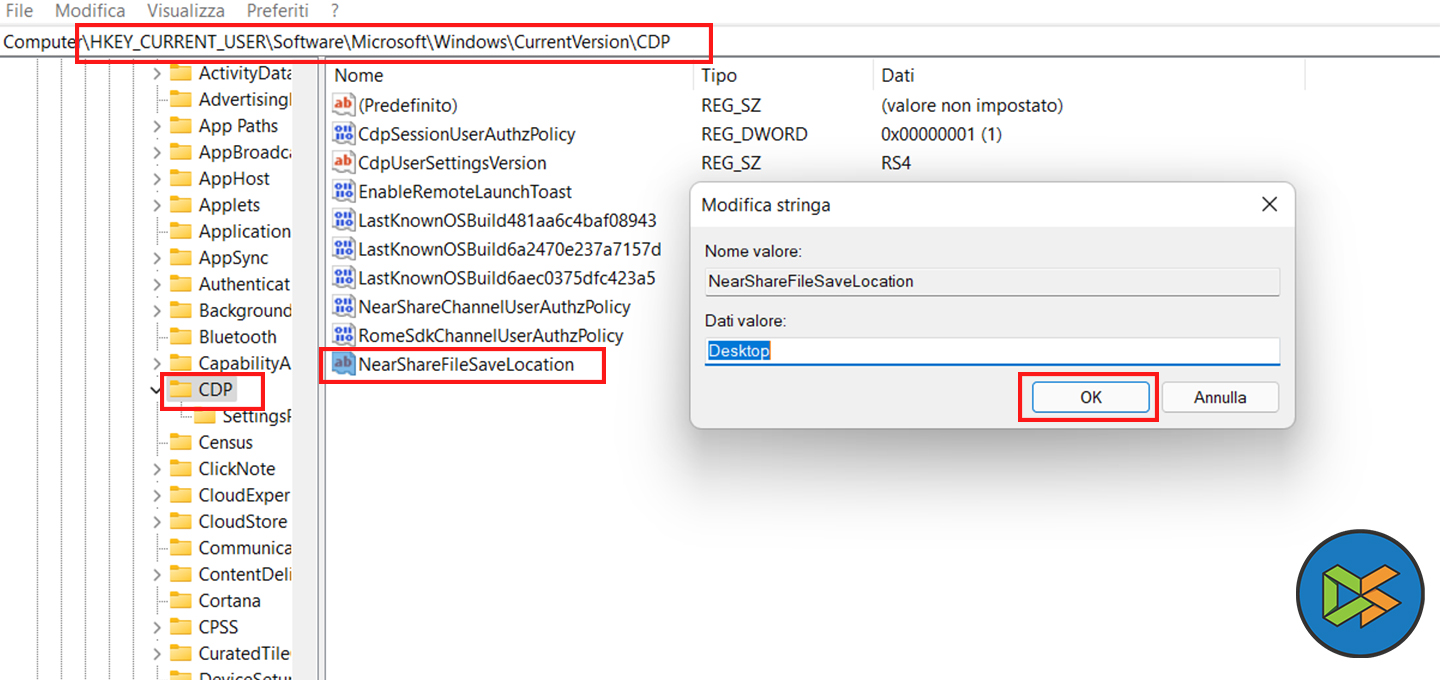Open the Modifica menu
The image size is (1440, 680).
(x=90, y=11)
